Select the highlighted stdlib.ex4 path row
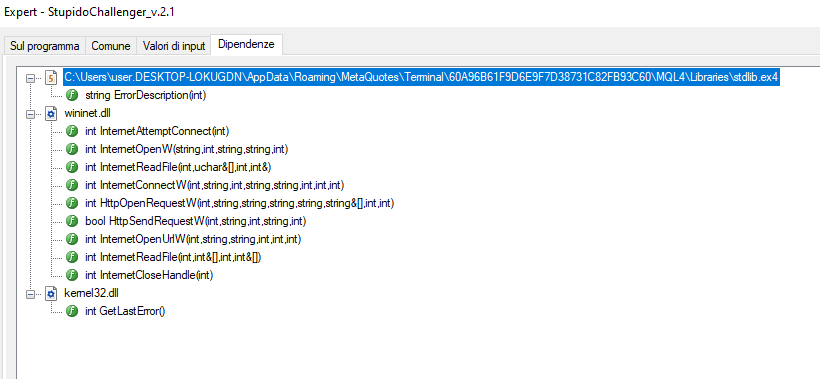820x379 pixels. point(421,77)
